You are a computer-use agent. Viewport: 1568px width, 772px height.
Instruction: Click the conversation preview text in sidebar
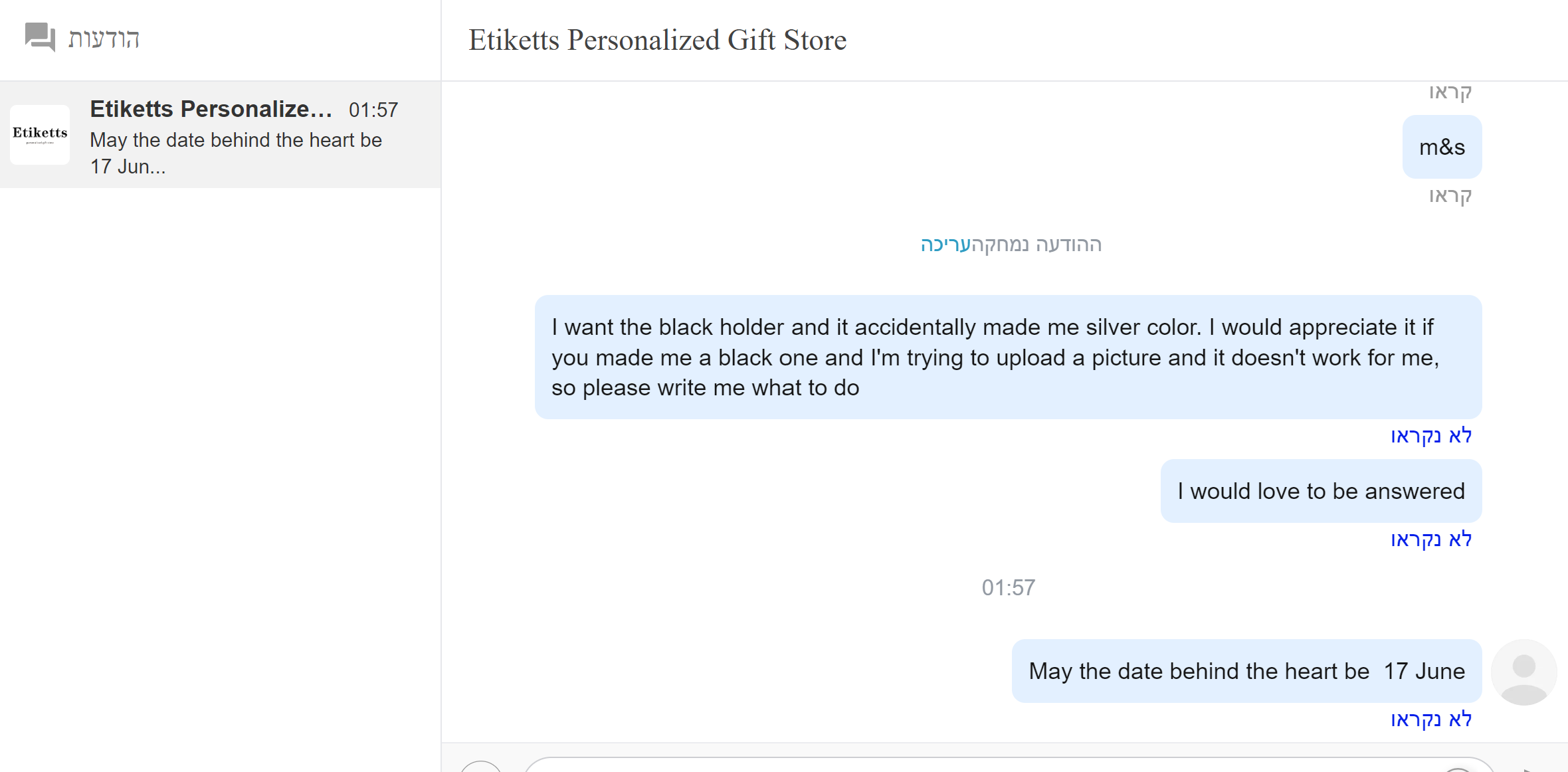point(236,153)
